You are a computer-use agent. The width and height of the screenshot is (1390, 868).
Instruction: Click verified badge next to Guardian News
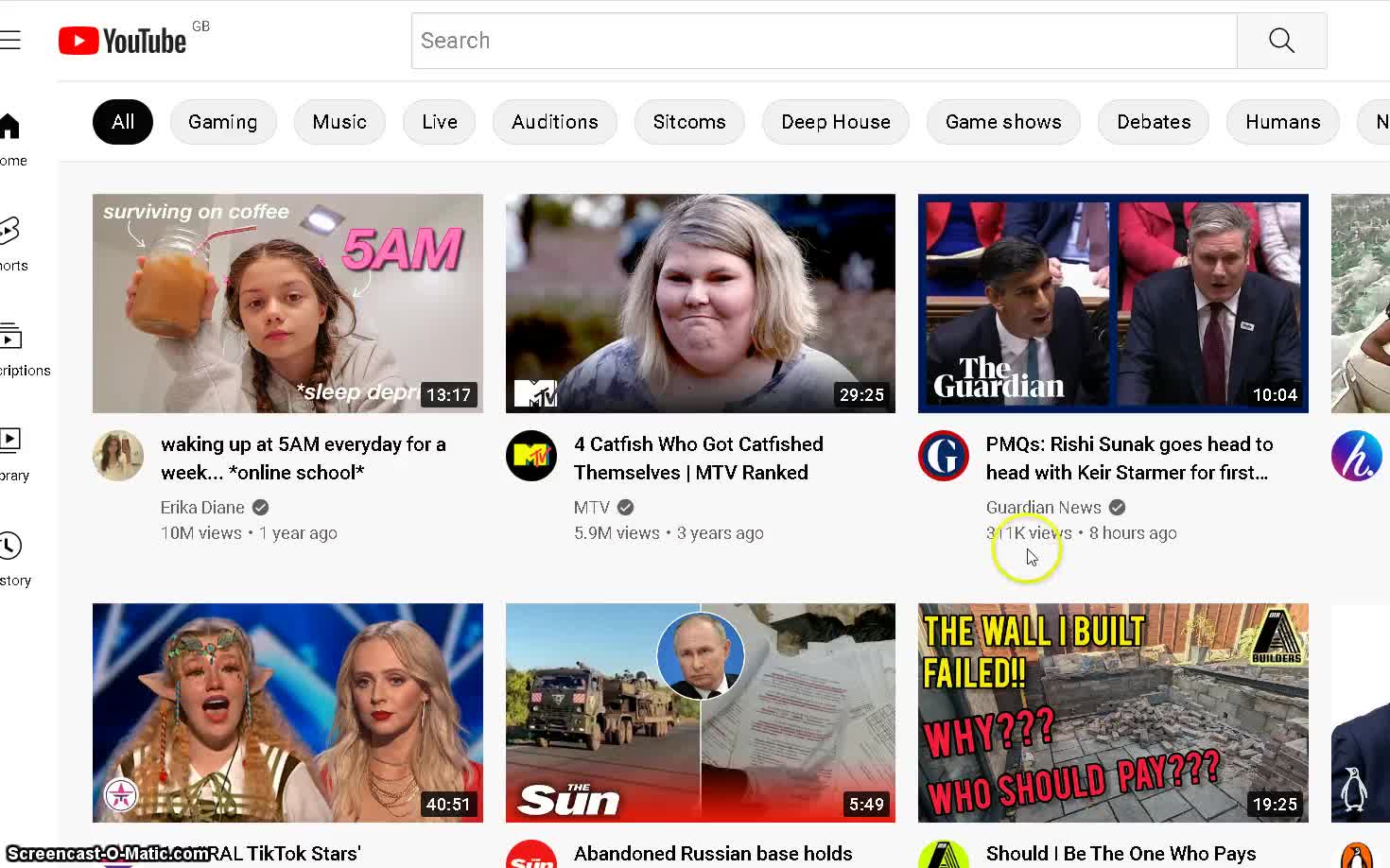tap(1117, 508)
